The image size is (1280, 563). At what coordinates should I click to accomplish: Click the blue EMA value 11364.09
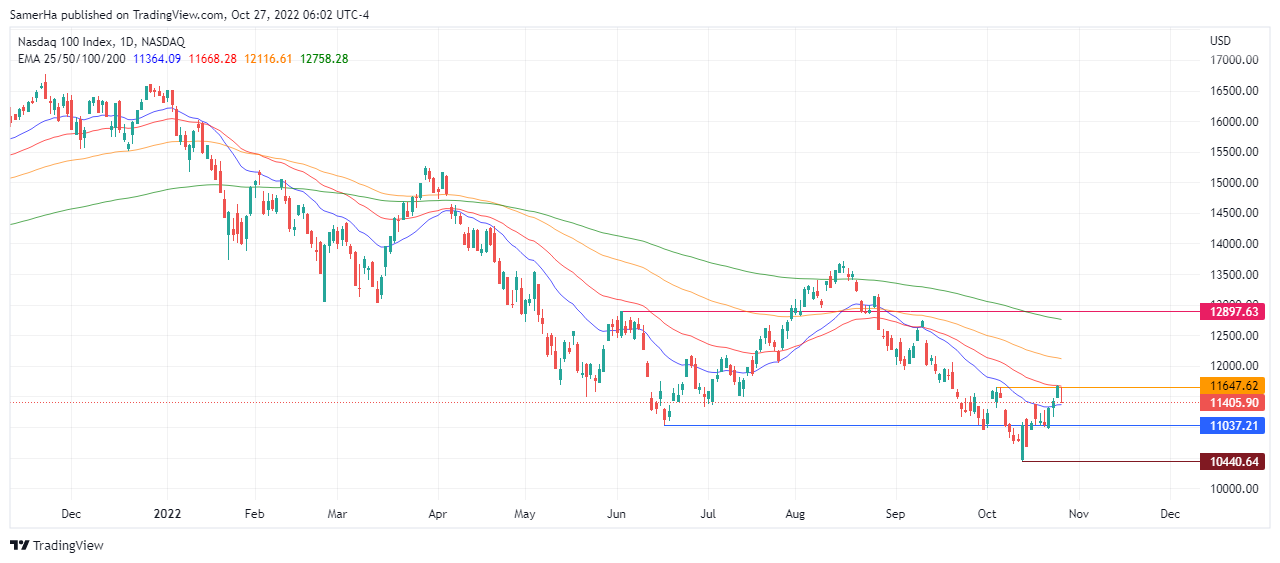tap(156, 59)
